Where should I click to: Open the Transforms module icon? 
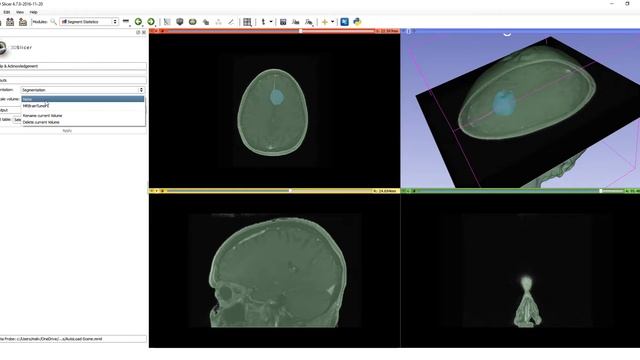point(206,22)
